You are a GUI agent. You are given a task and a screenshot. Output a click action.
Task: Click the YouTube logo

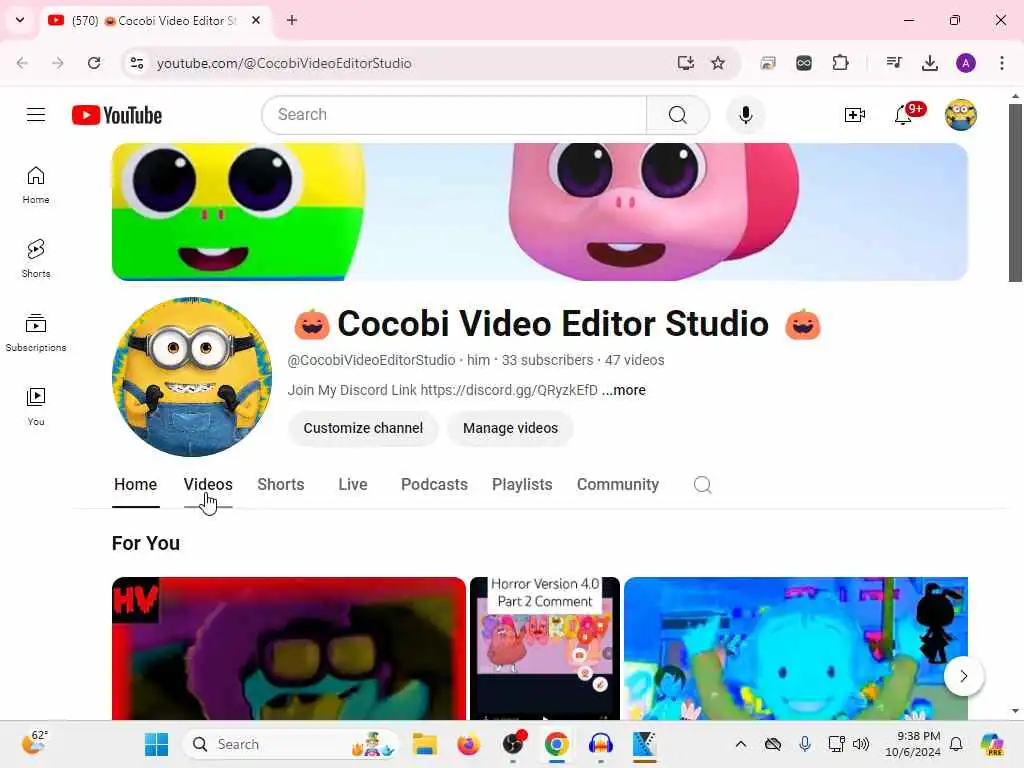coord(117,115)
